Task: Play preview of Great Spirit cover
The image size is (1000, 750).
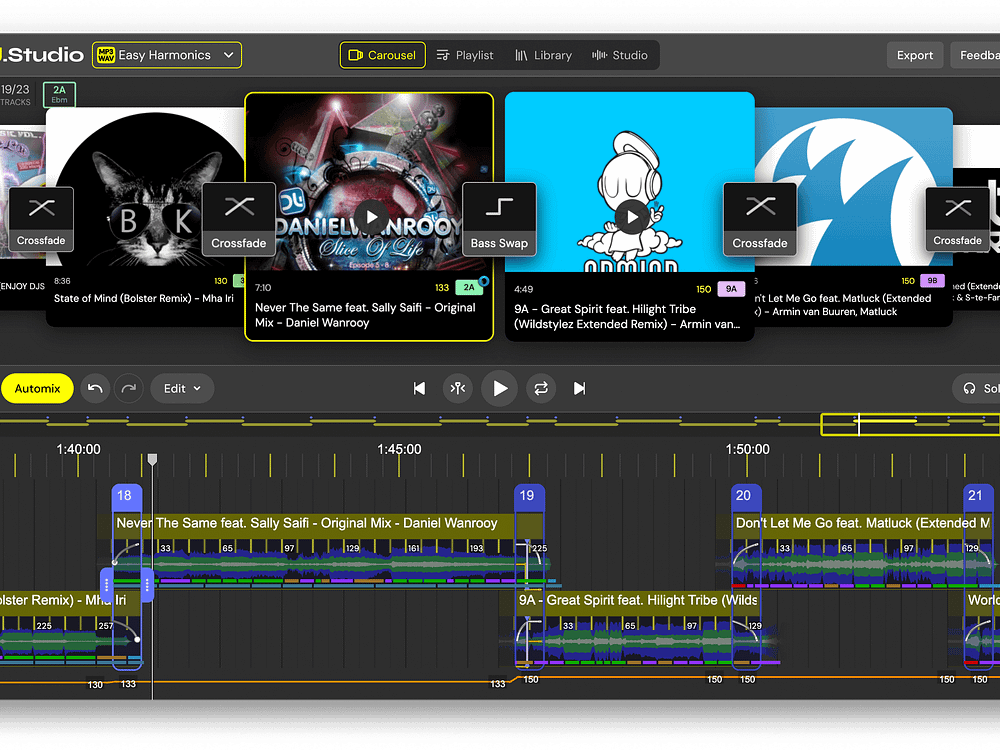Action: point(631,217)
